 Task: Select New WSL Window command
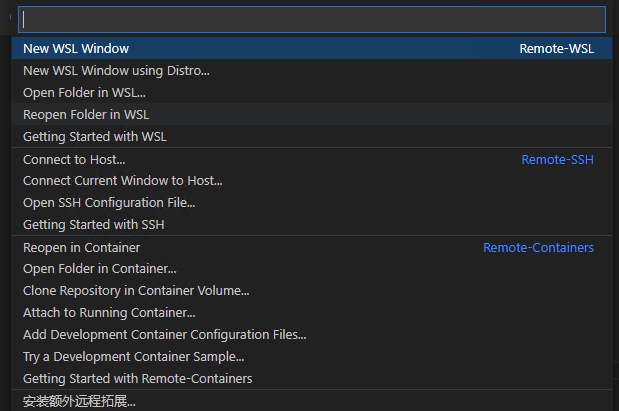coord(76,48)
